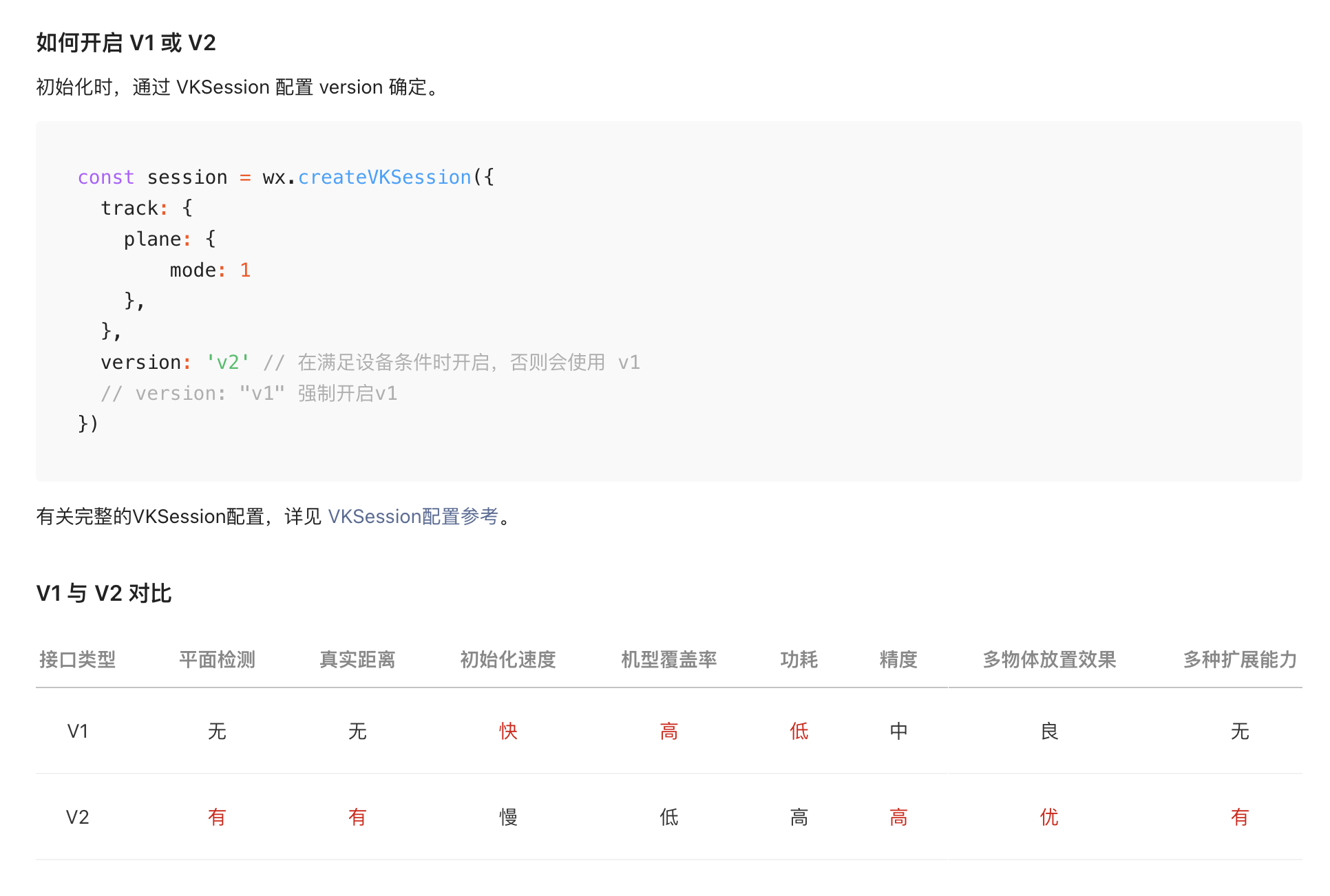Open the VKSession配置参考 link

click(x=412, y=516)
